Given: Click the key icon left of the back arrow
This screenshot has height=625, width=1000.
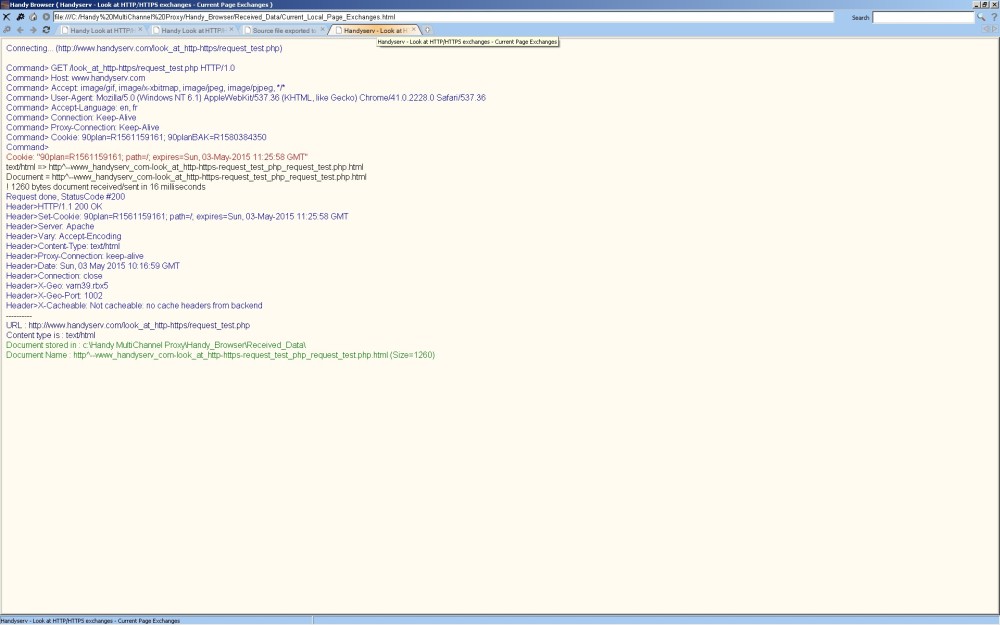Looking at the screenshot, I should point(7,30).
